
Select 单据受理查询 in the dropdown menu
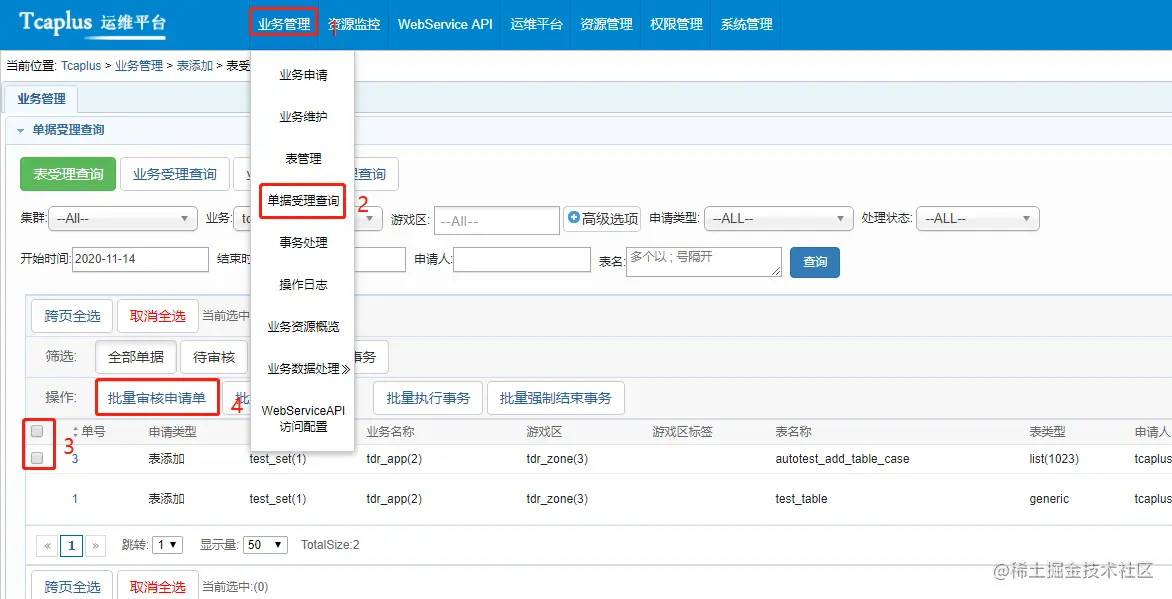[303, 200]
